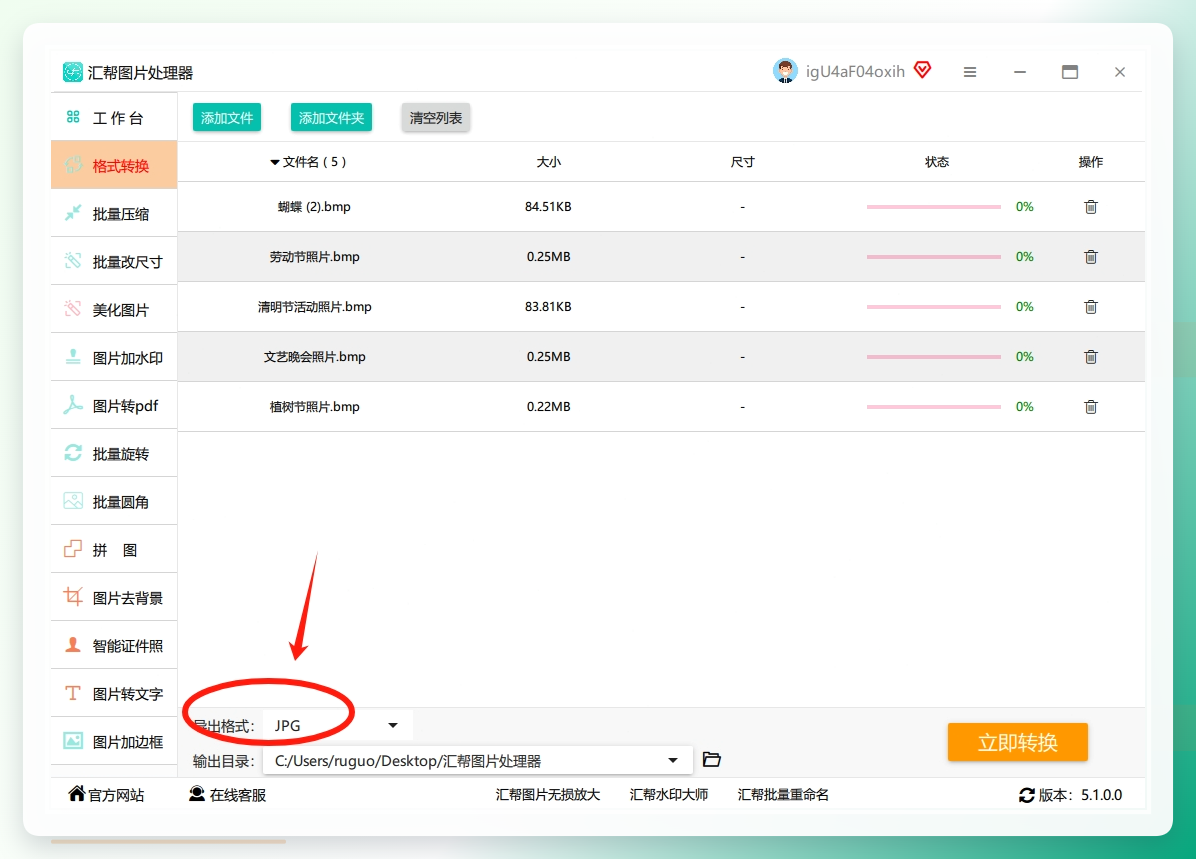Open 智能证件照
Screen dimensions: 1196x859
[114, 646]
